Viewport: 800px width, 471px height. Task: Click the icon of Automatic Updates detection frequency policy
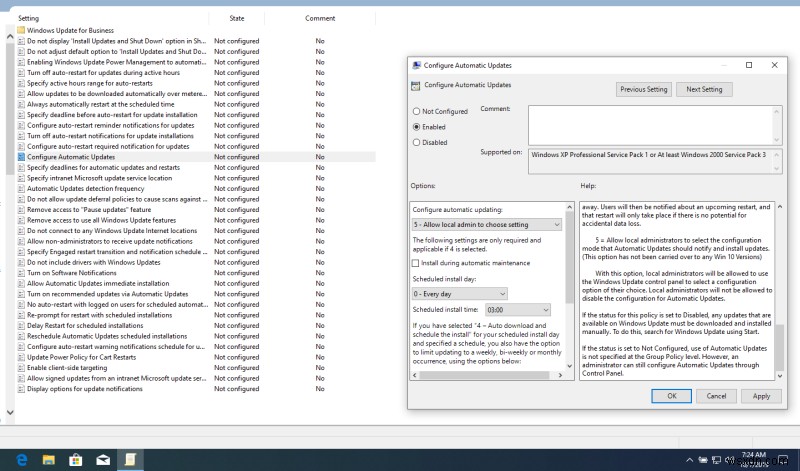pos(21,188)
